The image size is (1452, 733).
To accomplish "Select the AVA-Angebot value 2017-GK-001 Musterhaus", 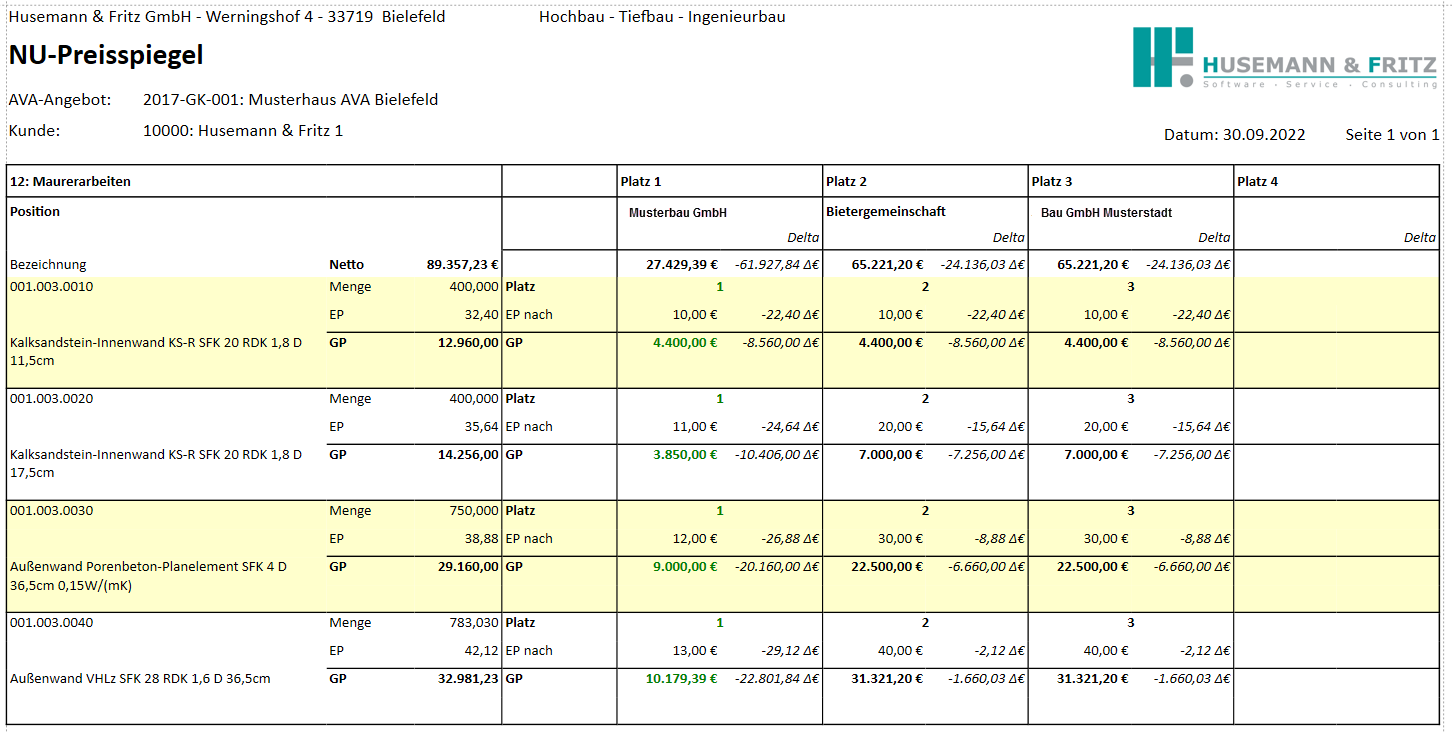I will coord(290,100).
